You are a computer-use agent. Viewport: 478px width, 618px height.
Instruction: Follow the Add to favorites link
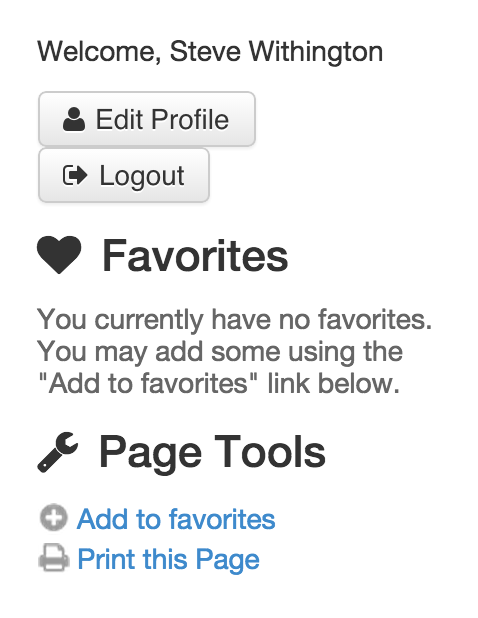click(x=176, y=519)
